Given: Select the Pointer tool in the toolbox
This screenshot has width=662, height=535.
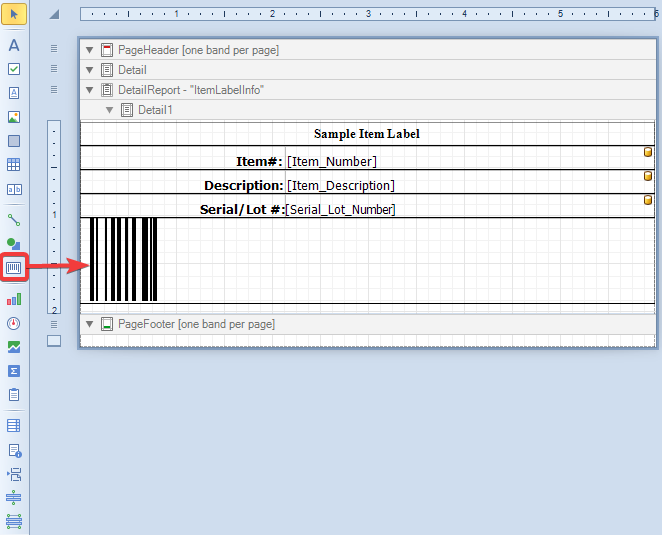Looking at the screenshot, I should click(14, 15).
